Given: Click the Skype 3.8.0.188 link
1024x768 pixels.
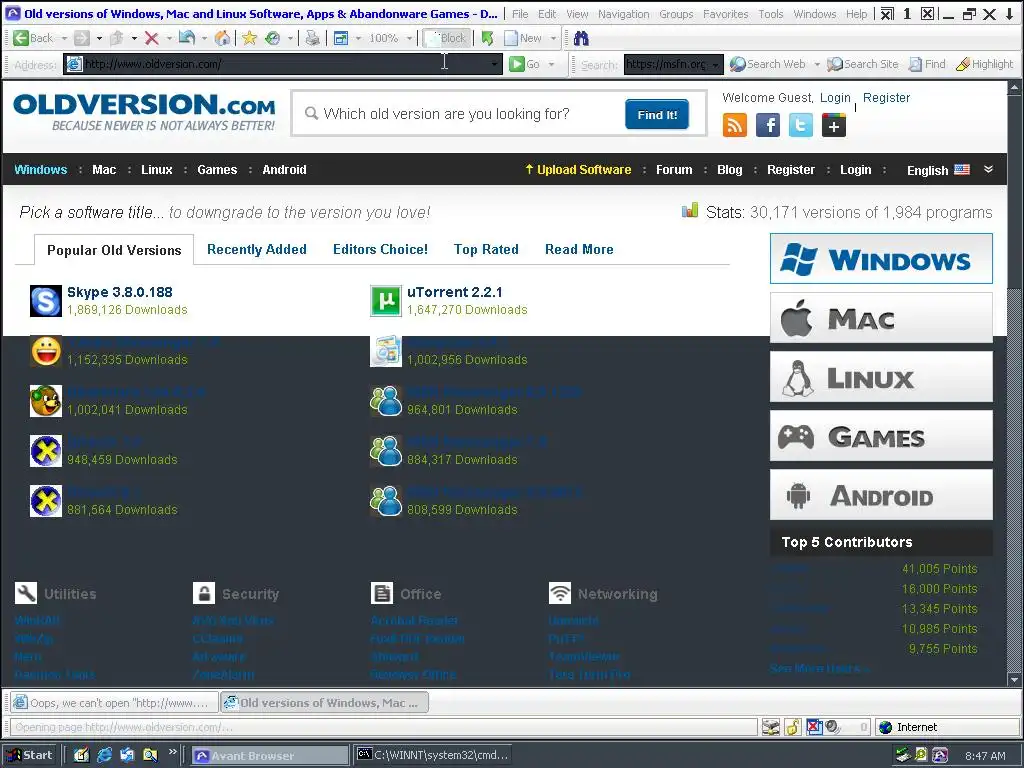Looking at the screenshot, I should coord(120,292).
